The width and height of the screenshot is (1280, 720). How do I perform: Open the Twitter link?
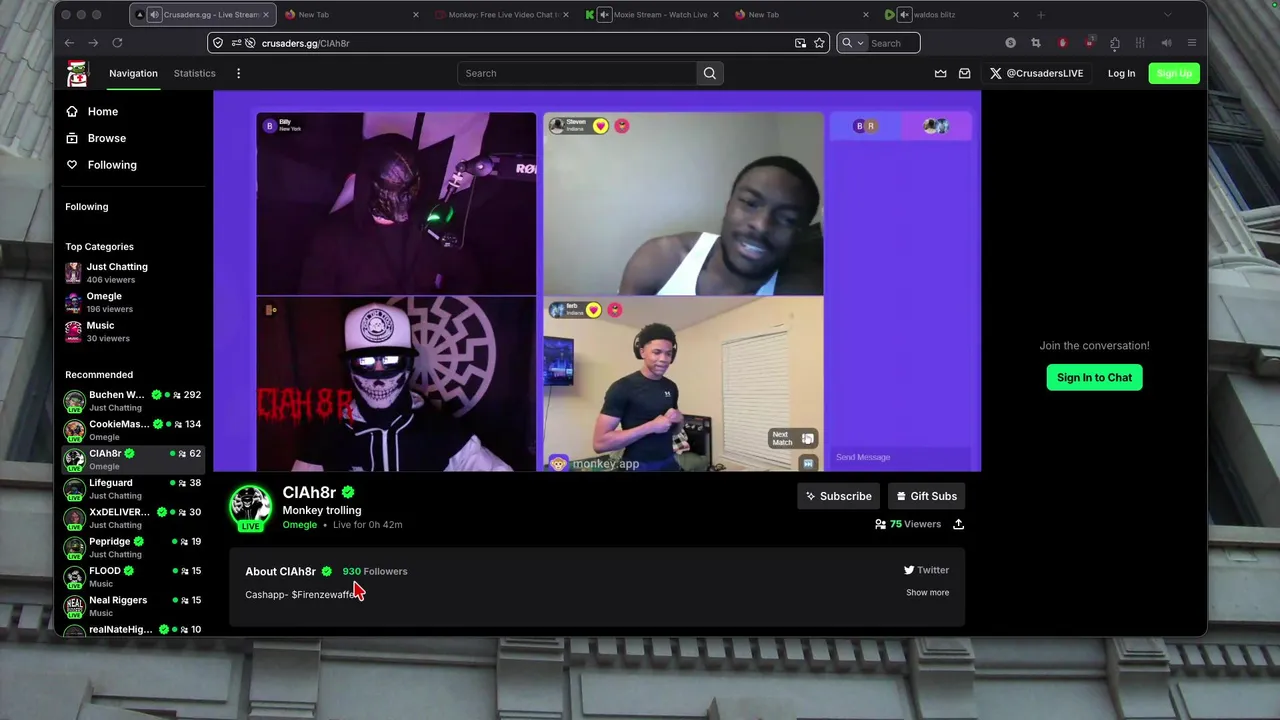(x=926, y=570)
